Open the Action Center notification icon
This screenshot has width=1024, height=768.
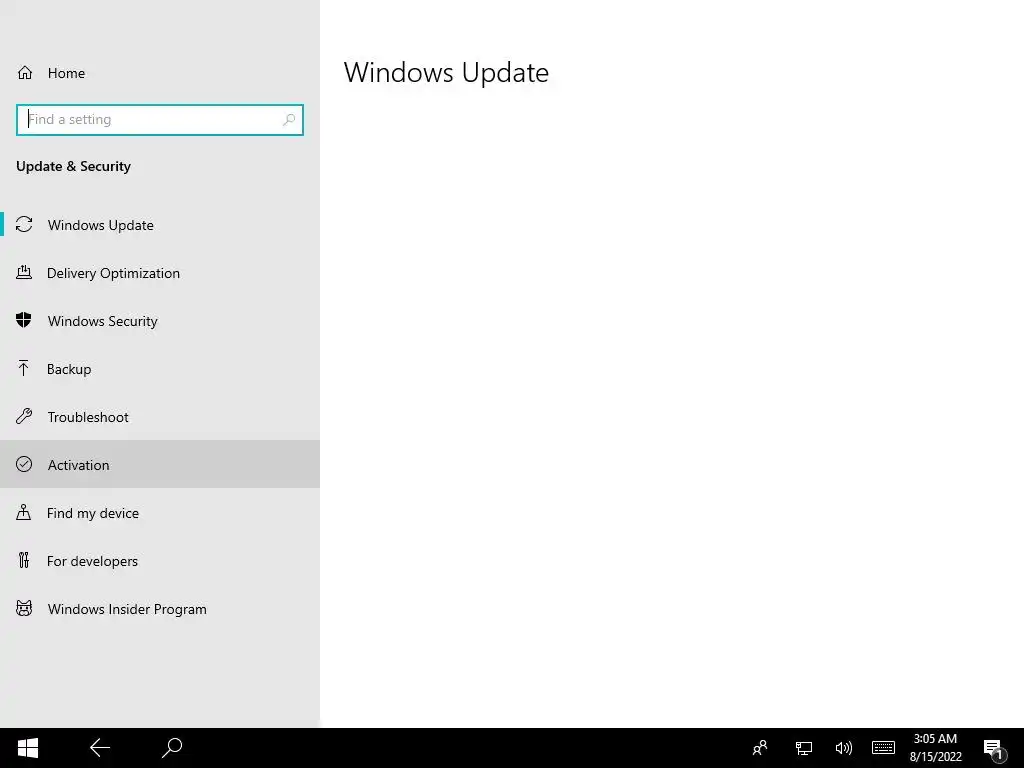tap(994, 749)
